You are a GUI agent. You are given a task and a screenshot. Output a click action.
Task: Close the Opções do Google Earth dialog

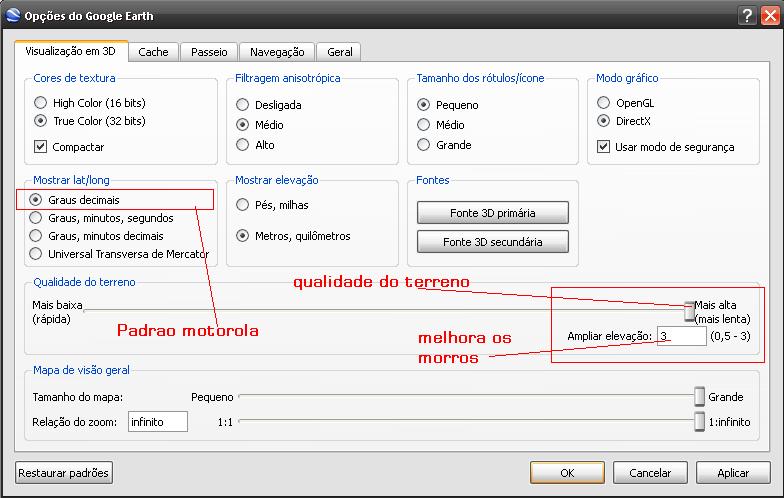pos(770,16)
